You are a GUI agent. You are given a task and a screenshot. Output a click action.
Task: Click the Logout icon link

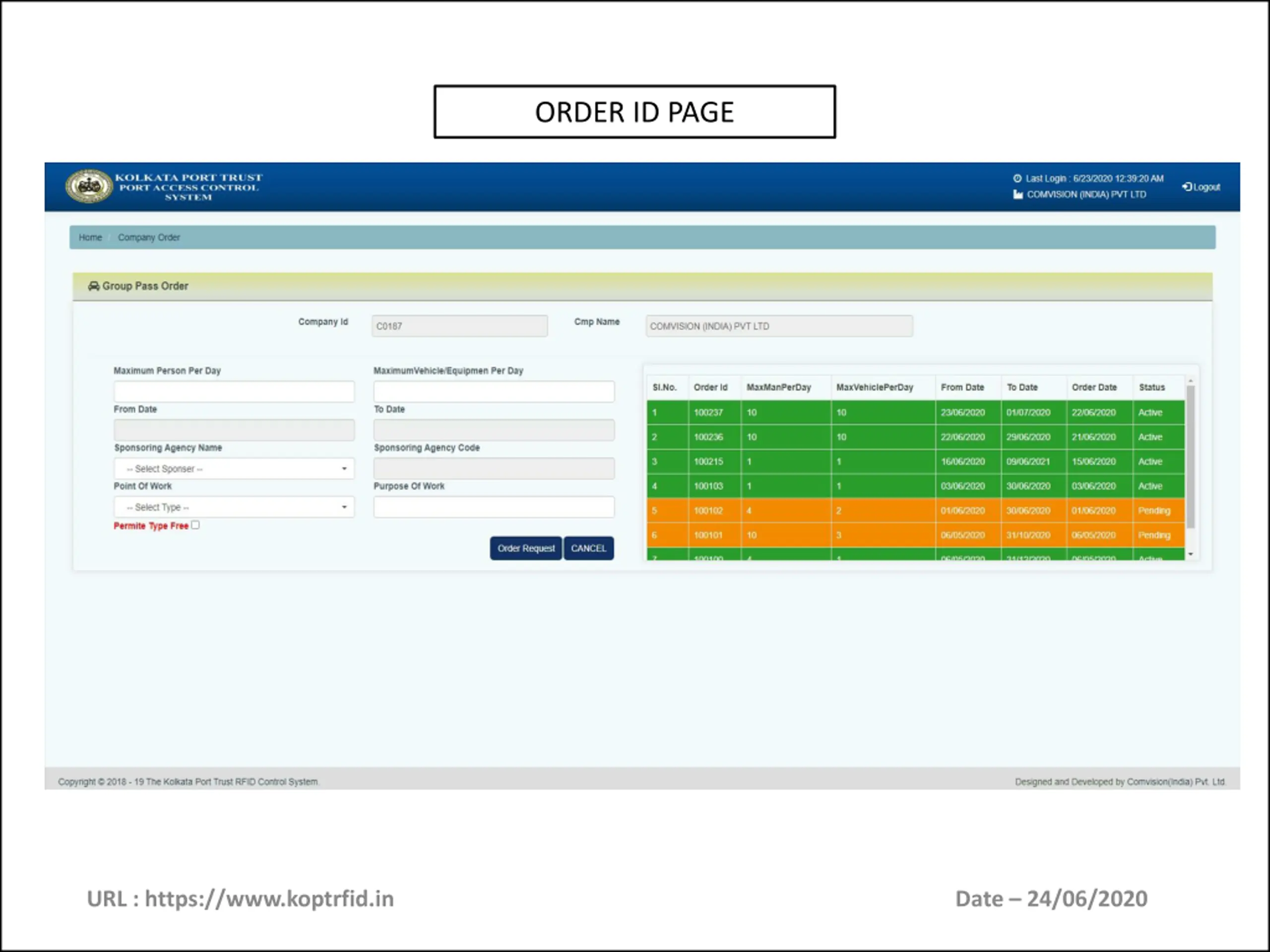click(x=1201, y=187)
